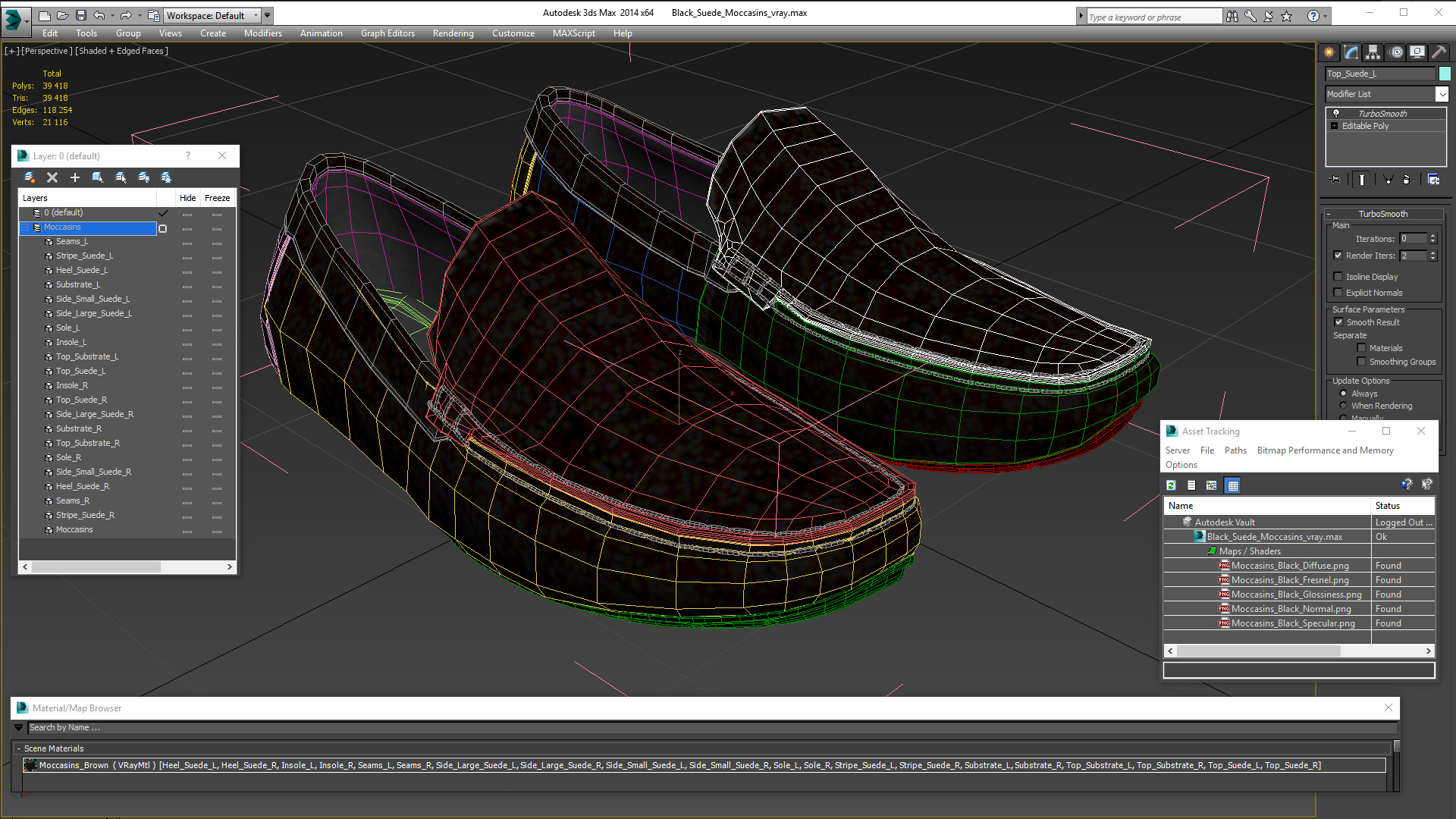Open the Graph Editors menu
Image resolution: width=1456 pixels, height=819 pixels.
pyautogui.click(x=388, y=33)
